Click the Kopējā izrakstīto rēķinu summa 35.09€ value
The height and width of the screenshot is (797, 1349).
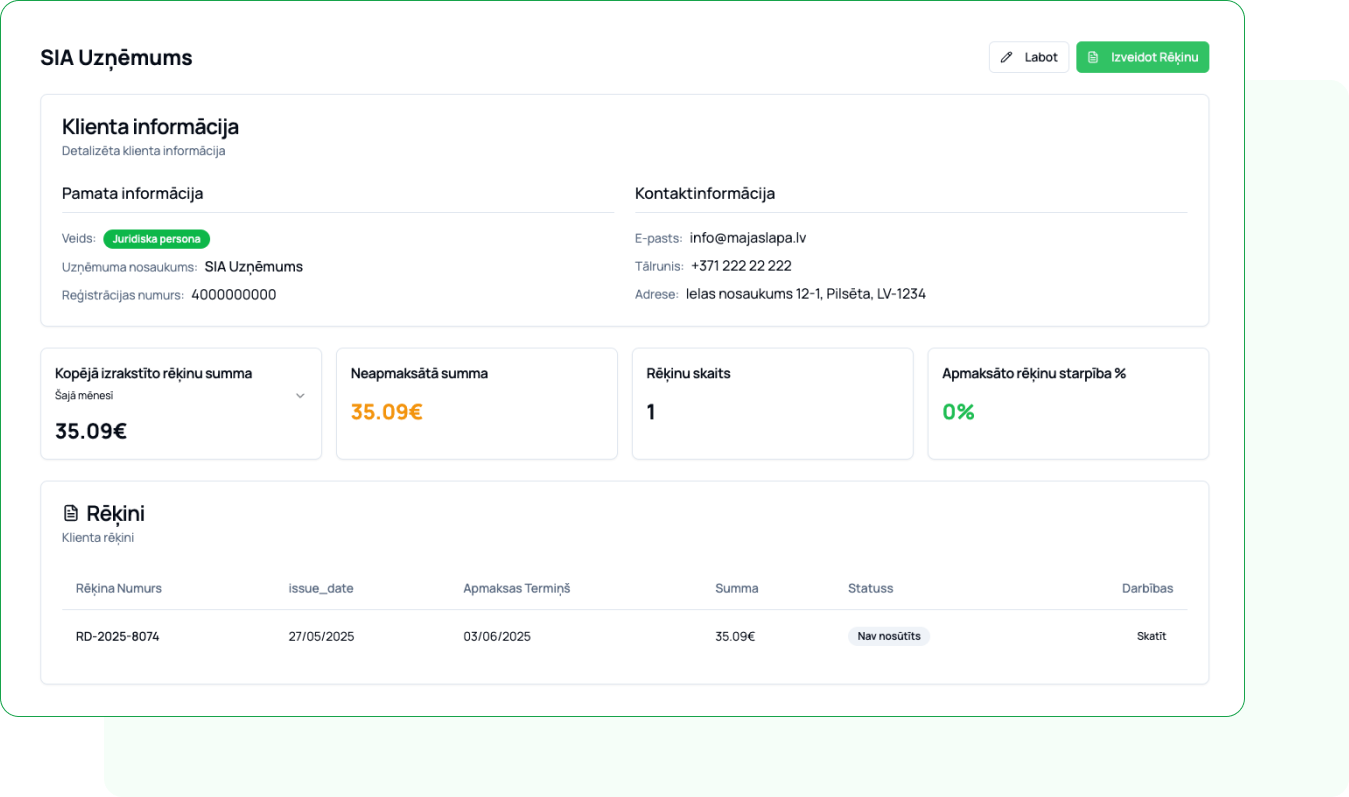pyautogui.click(x=91, y=431)
